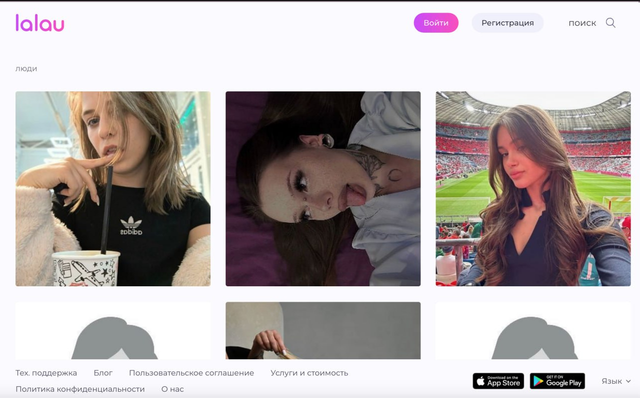Open Услуги и стоимость link
640x398 pixels.
coord(309,373)
